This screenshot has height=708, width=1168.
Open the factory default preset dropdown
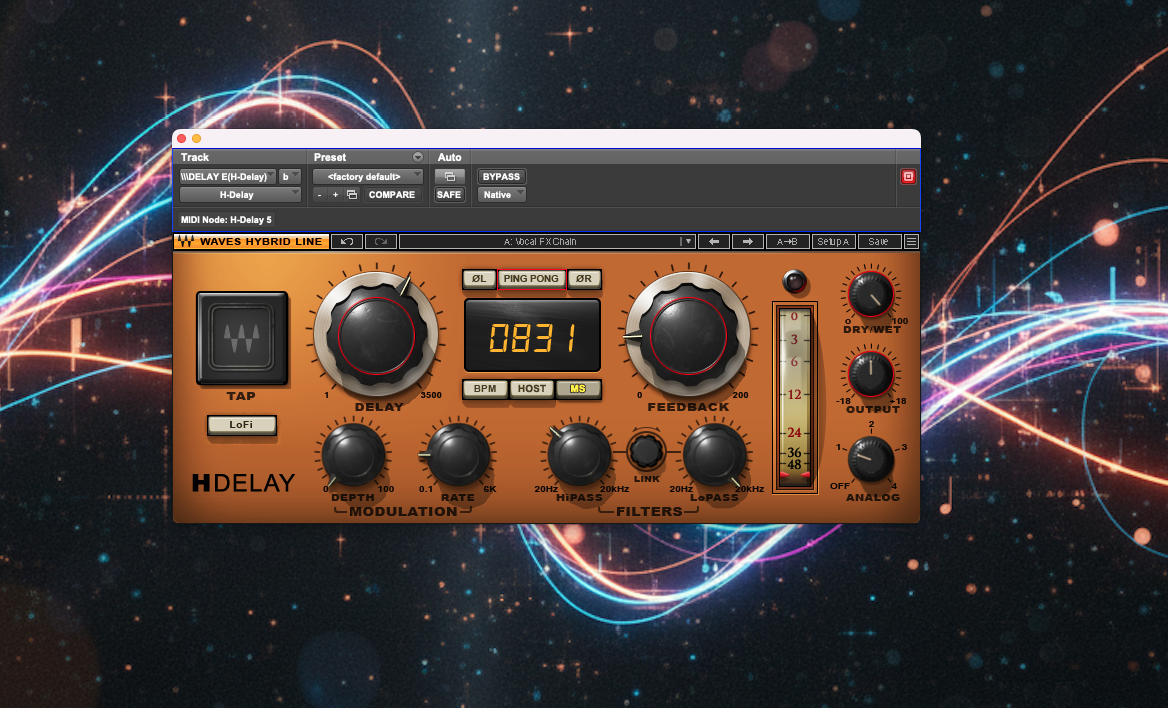[367, 175]
